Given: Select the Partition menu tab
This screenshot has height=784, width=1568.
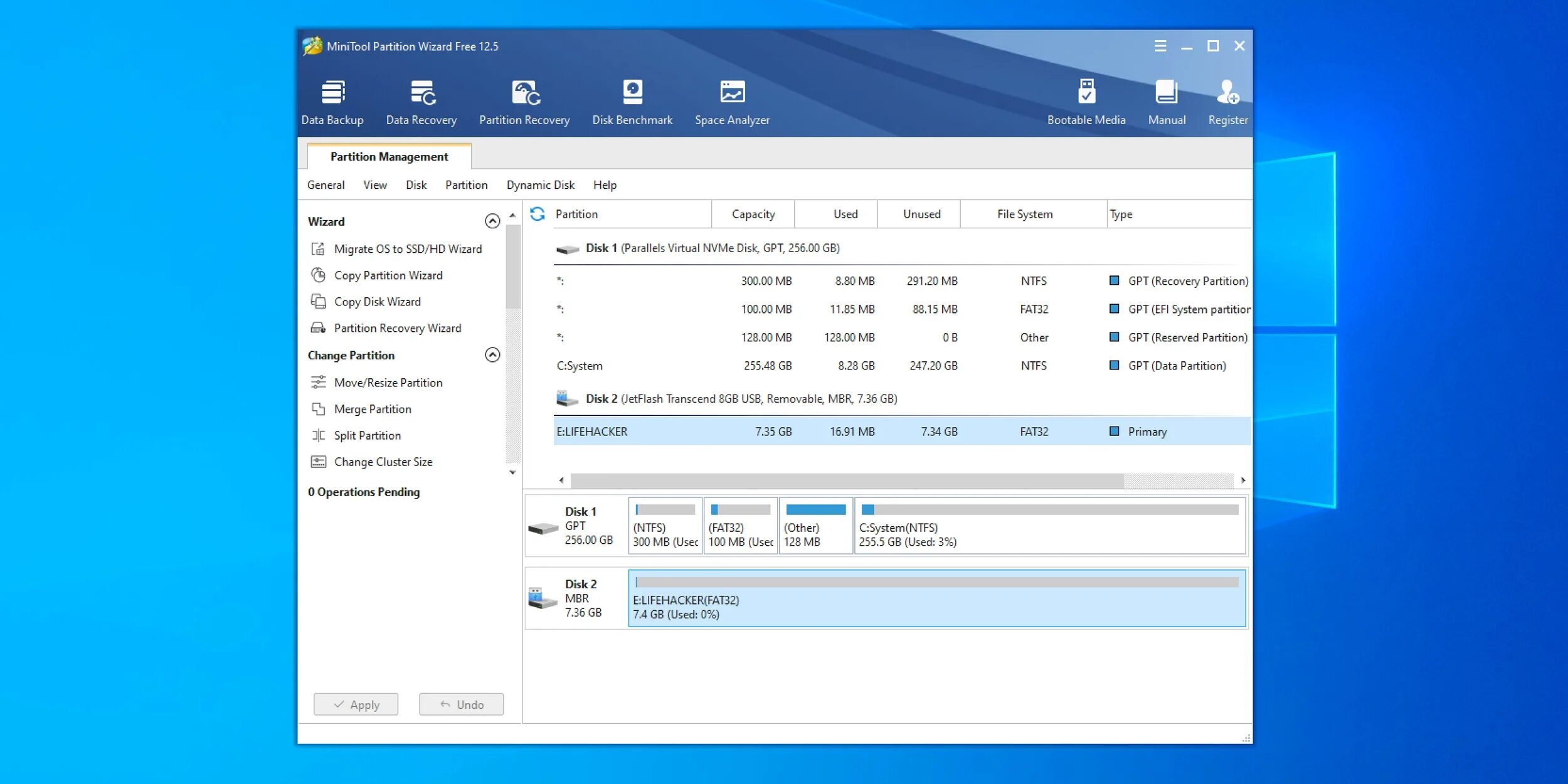Looking at the screenshot, I should 465,184.
